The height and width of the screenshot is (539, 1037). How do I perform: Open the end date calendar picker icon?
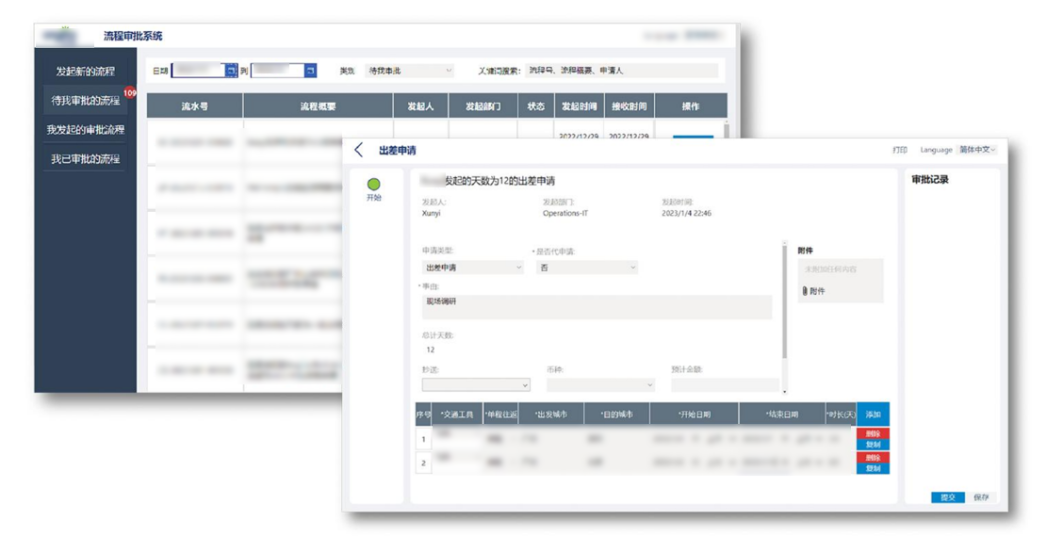click(310, 71)
